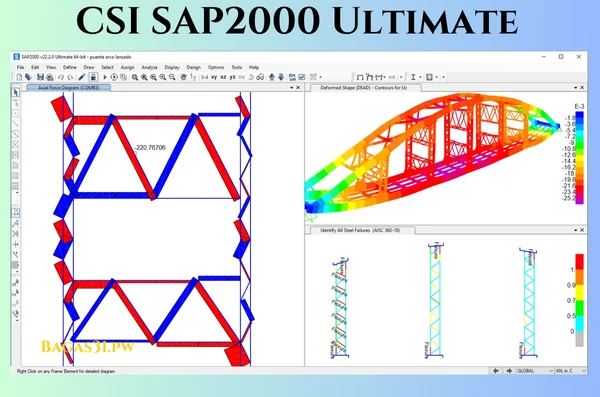600x397 pixels.
Task: Select the Pointer tool in left toolbar
Action: [16, 92]
